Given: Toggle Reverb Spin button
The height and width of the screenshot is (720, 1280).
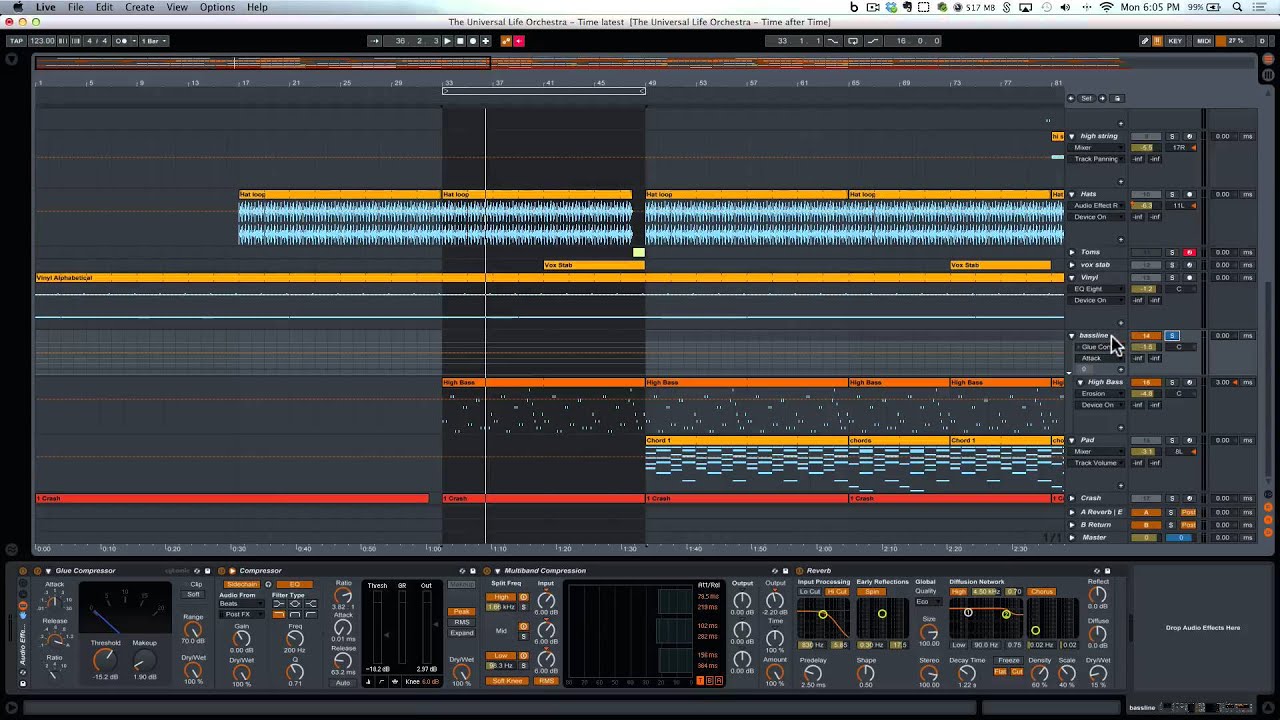Looking at the screenshot, I should [872, 592].
